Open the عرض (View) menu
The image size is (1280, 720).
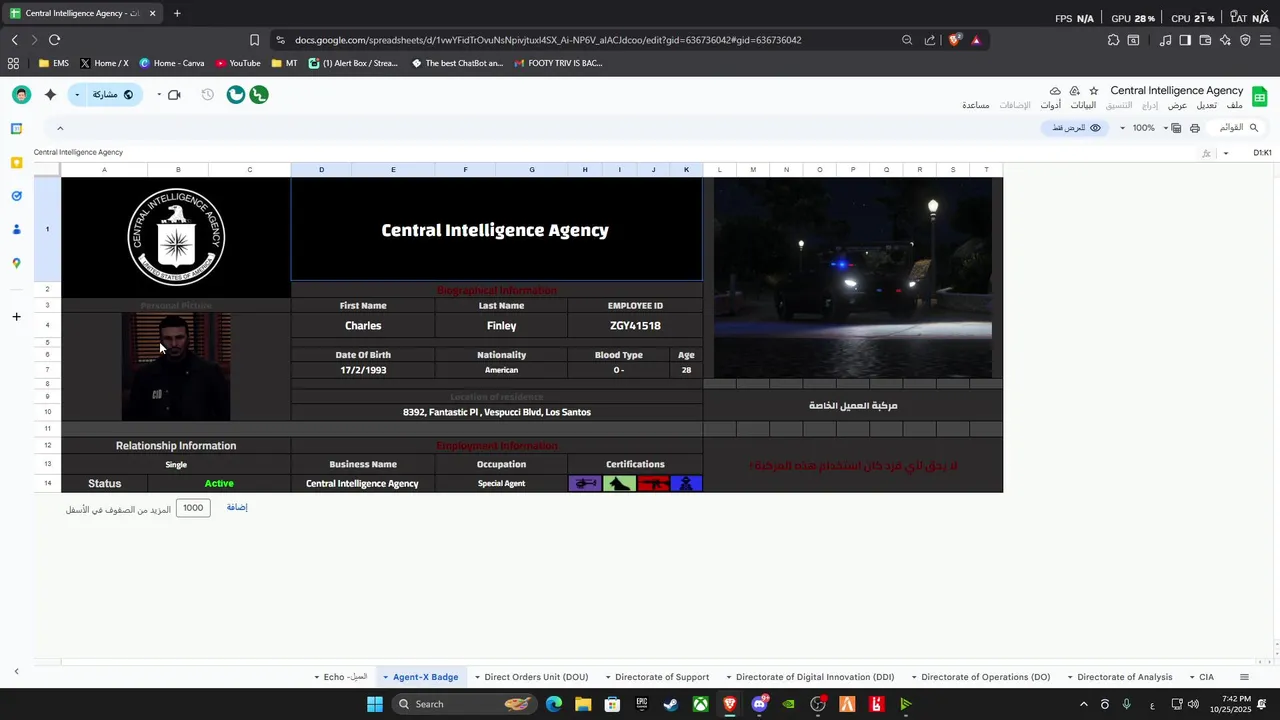(1178, 105)
